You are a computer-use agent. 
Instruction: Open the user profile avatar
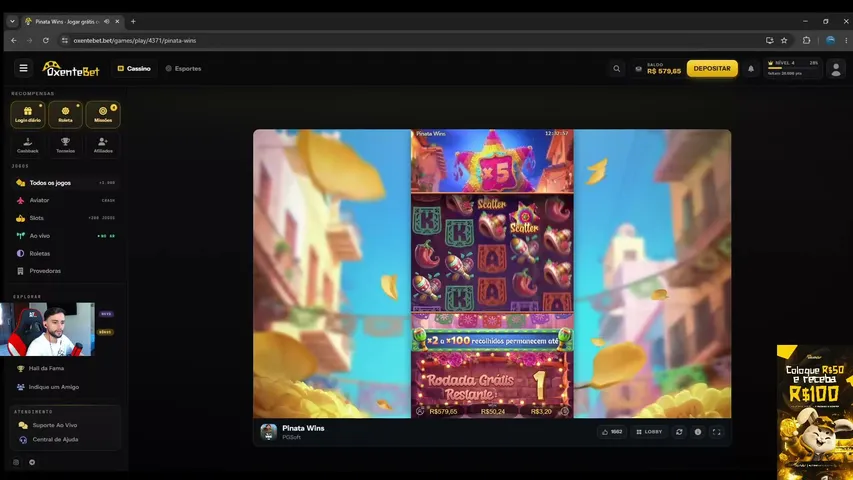tap(836, 69)
